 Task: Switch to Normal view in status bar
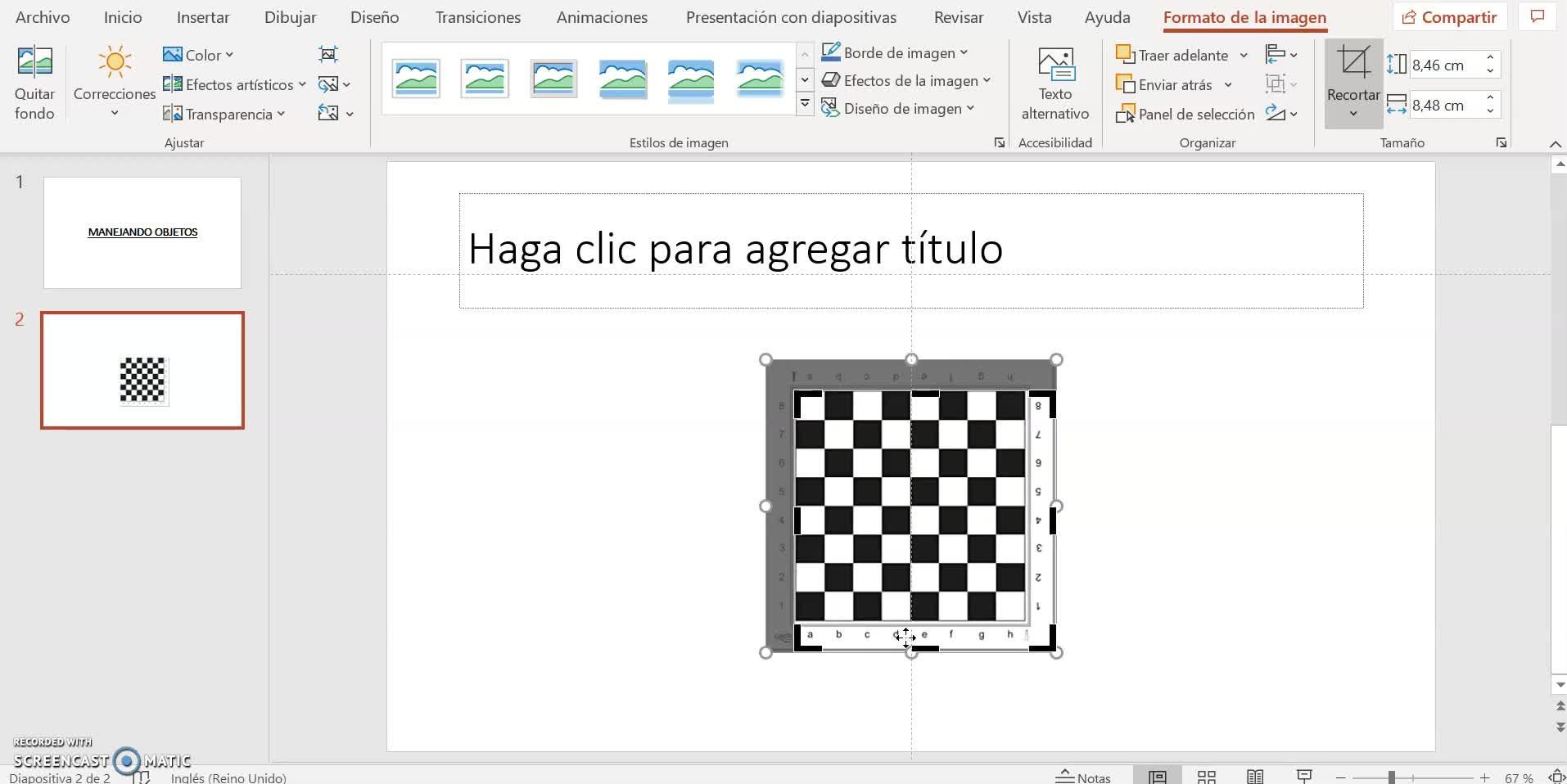tap(1157, 777)
